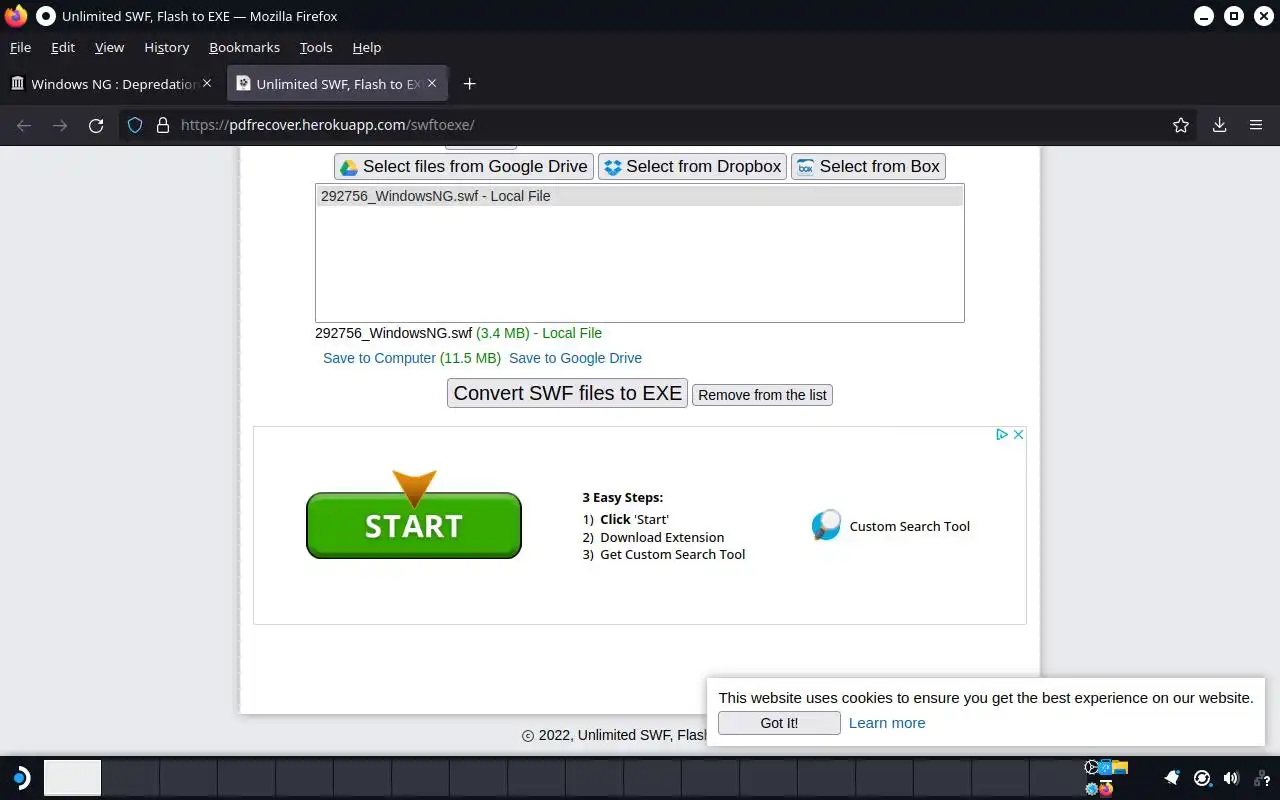Open the History menu

[166, 47]
